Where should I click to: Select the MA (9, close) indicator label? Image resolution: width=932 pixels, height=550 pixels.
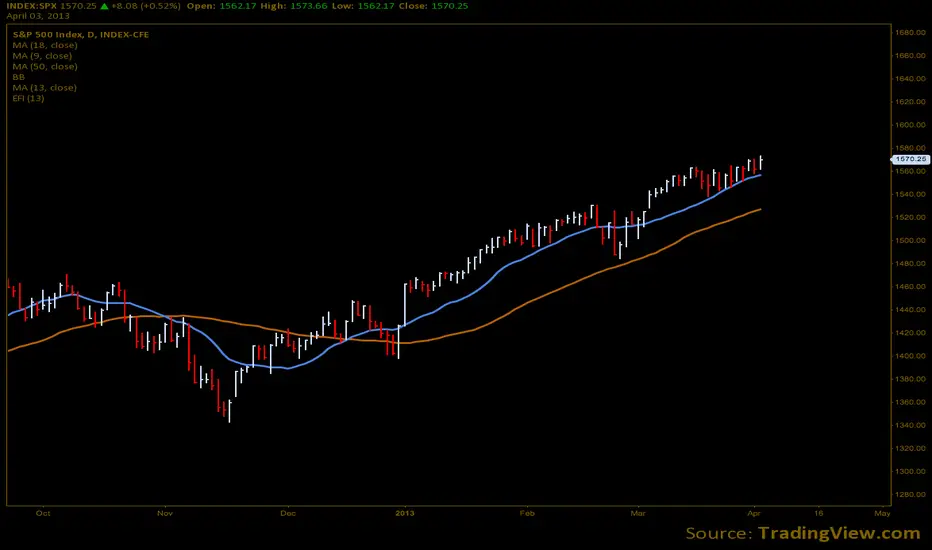coord(42,56)
